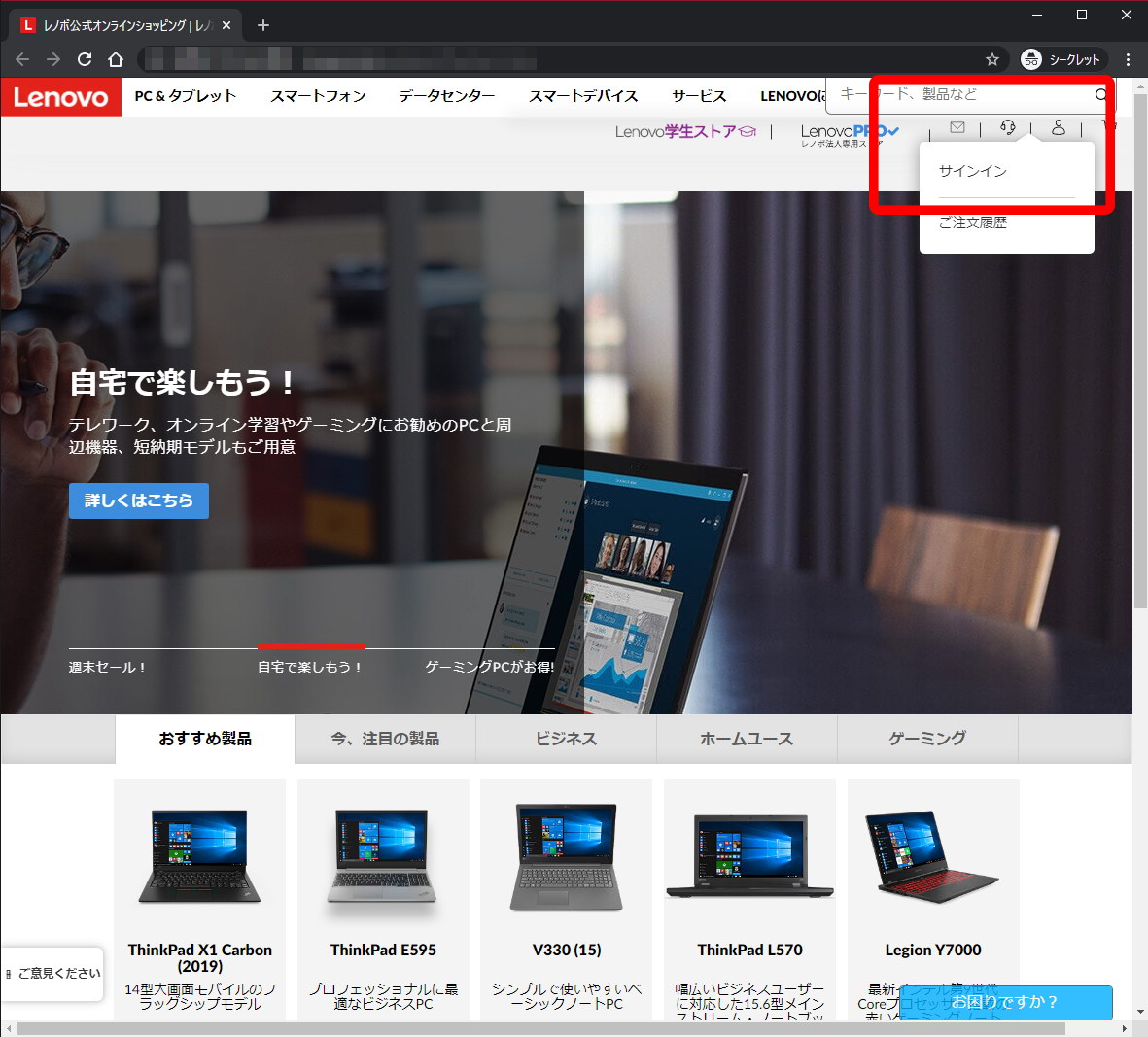The height and width of the screenshot is (1037, 1148).
Task: Click the text プロフェッショナルに最適なビジネスPC
Action: (383, 996)
